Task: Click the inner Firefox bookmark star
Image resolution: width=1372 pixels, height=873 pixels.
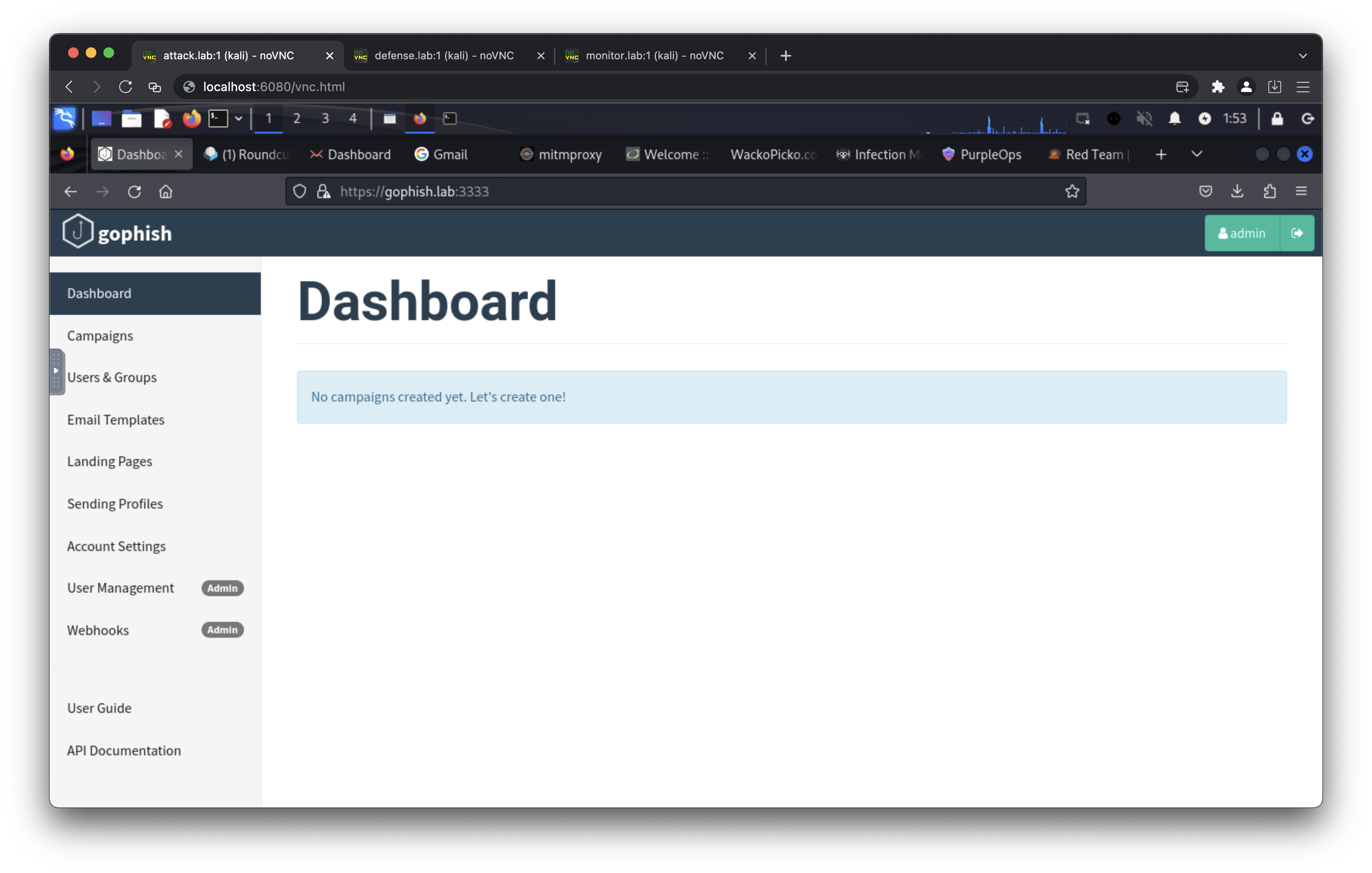Action: (x=1072, y=191)
